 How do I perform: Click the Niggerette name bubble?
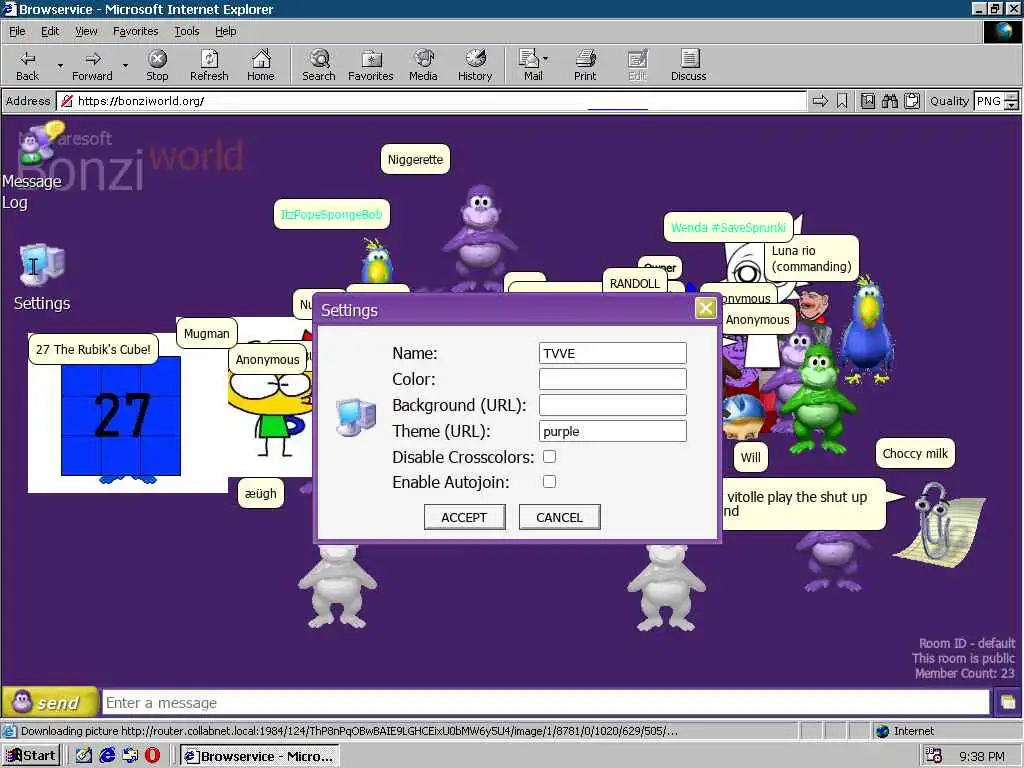click(x=415, y=159)
